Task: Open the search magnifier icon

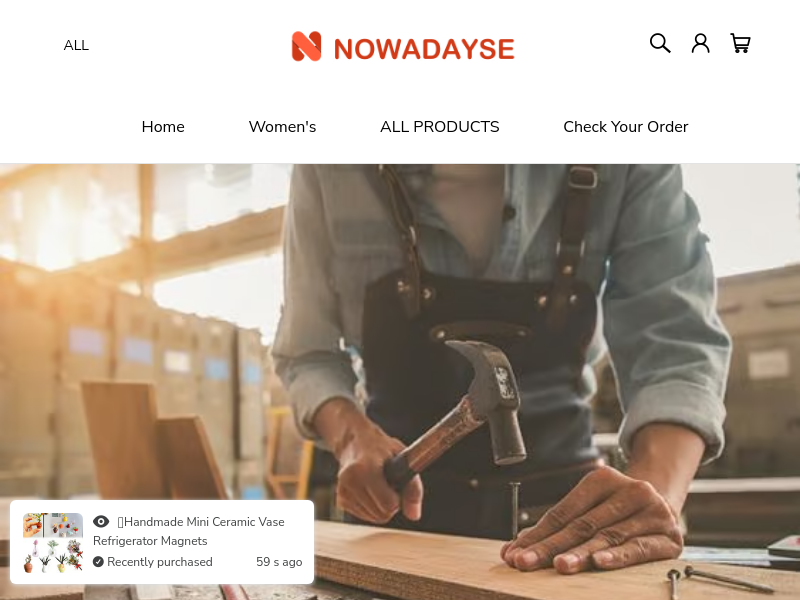Action: tap(660, 43)
